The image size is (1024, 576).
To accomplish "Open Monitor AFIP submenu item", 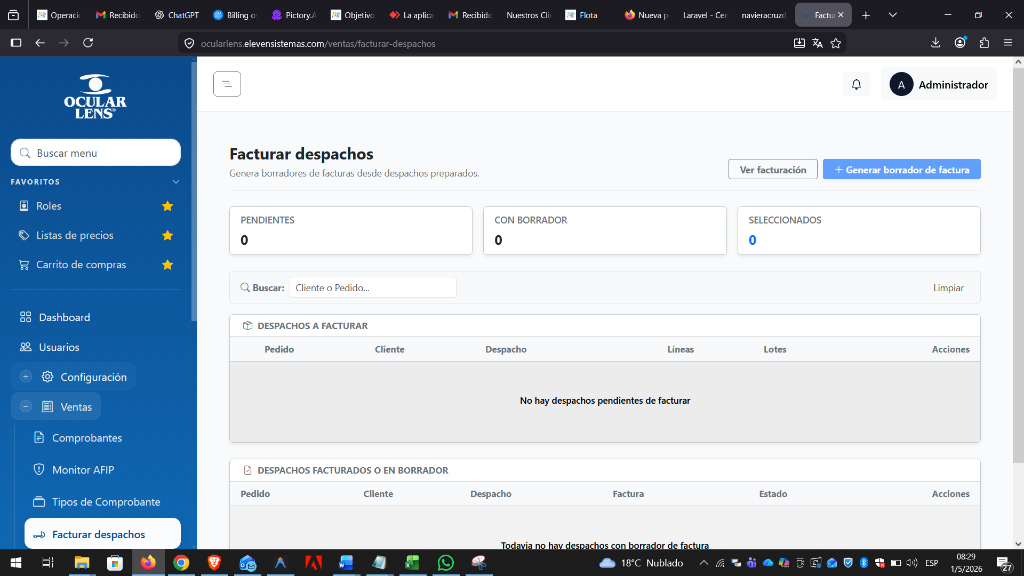I will coord(83,470).
